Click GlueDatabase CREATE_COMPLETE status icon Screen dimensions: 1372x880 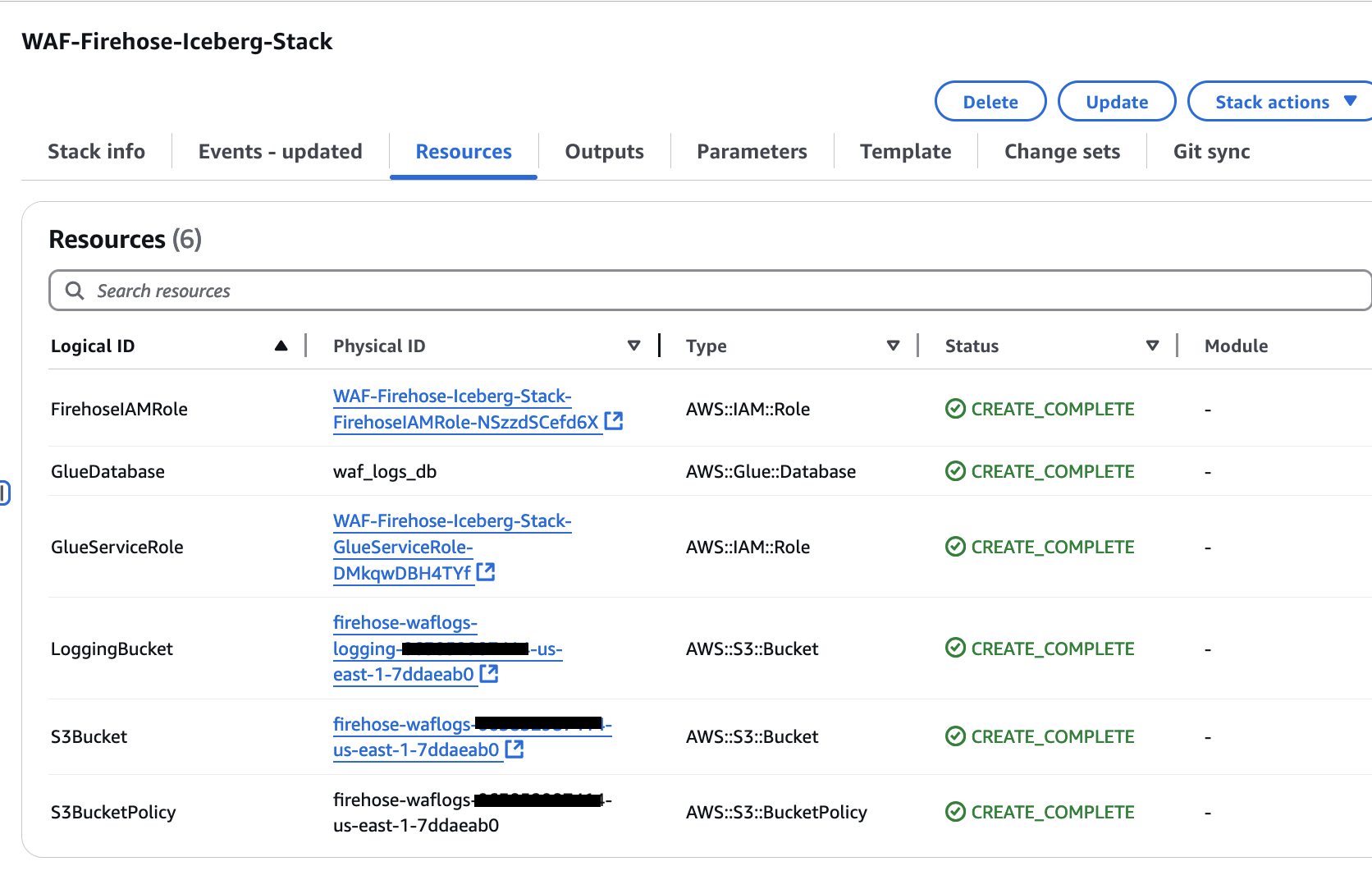point(955,471)
